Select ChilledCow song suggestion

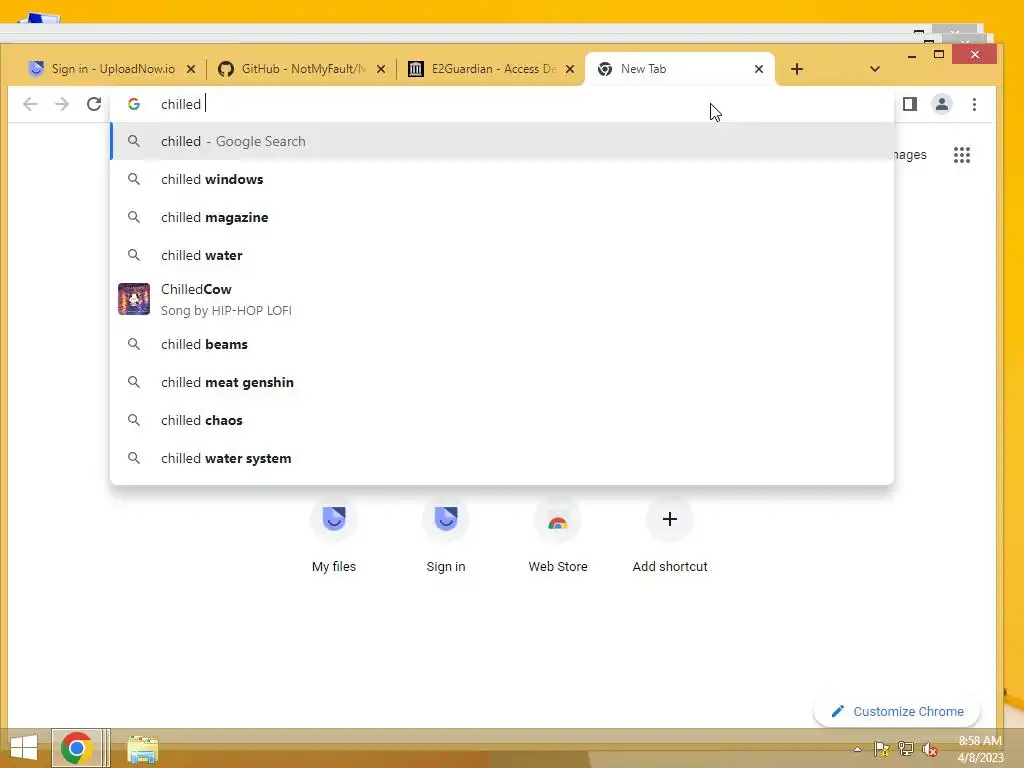pyautogui.click(x=502, y=299)
